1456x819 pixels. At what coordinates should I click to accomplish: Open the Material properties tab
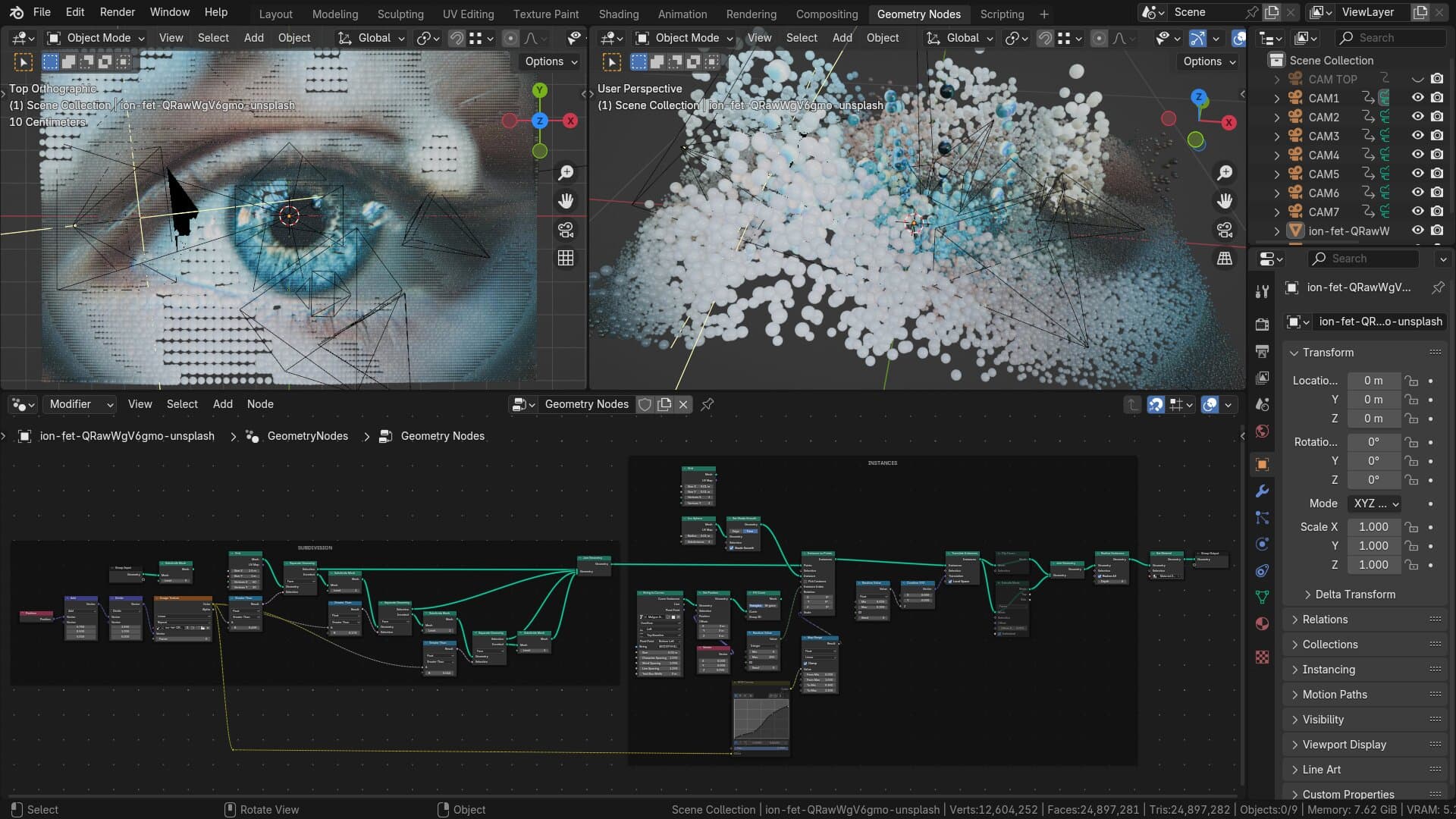pos(1262,623)
